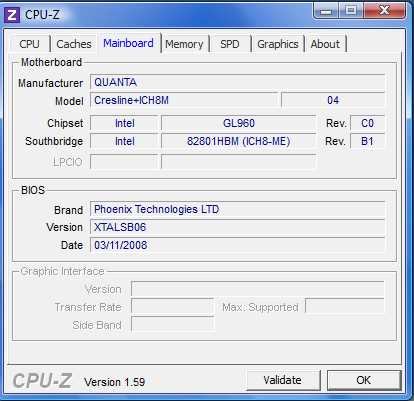Click the Manufacturer field showing QUANTA
The image size is (414, 401).
pyautogui.click(x=237, y=82)
